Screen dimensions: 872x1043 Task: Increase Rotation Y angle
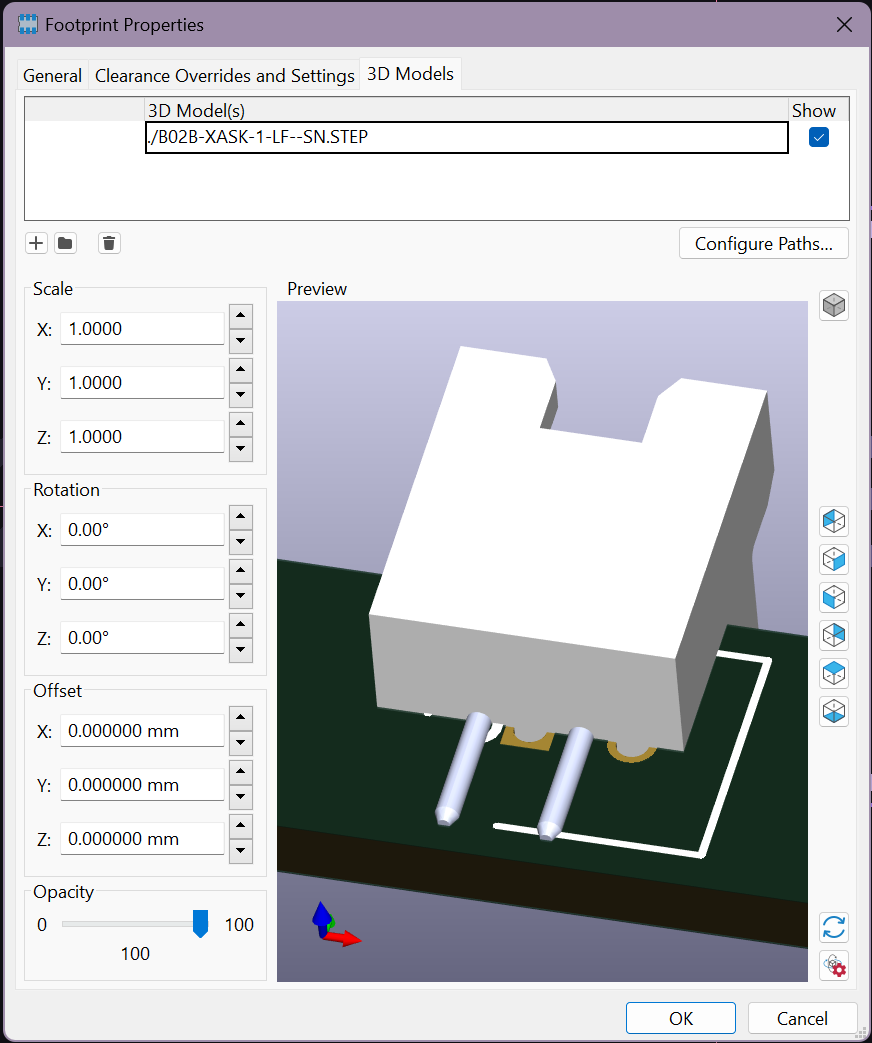pyautogui.click(x=241, y=571)
